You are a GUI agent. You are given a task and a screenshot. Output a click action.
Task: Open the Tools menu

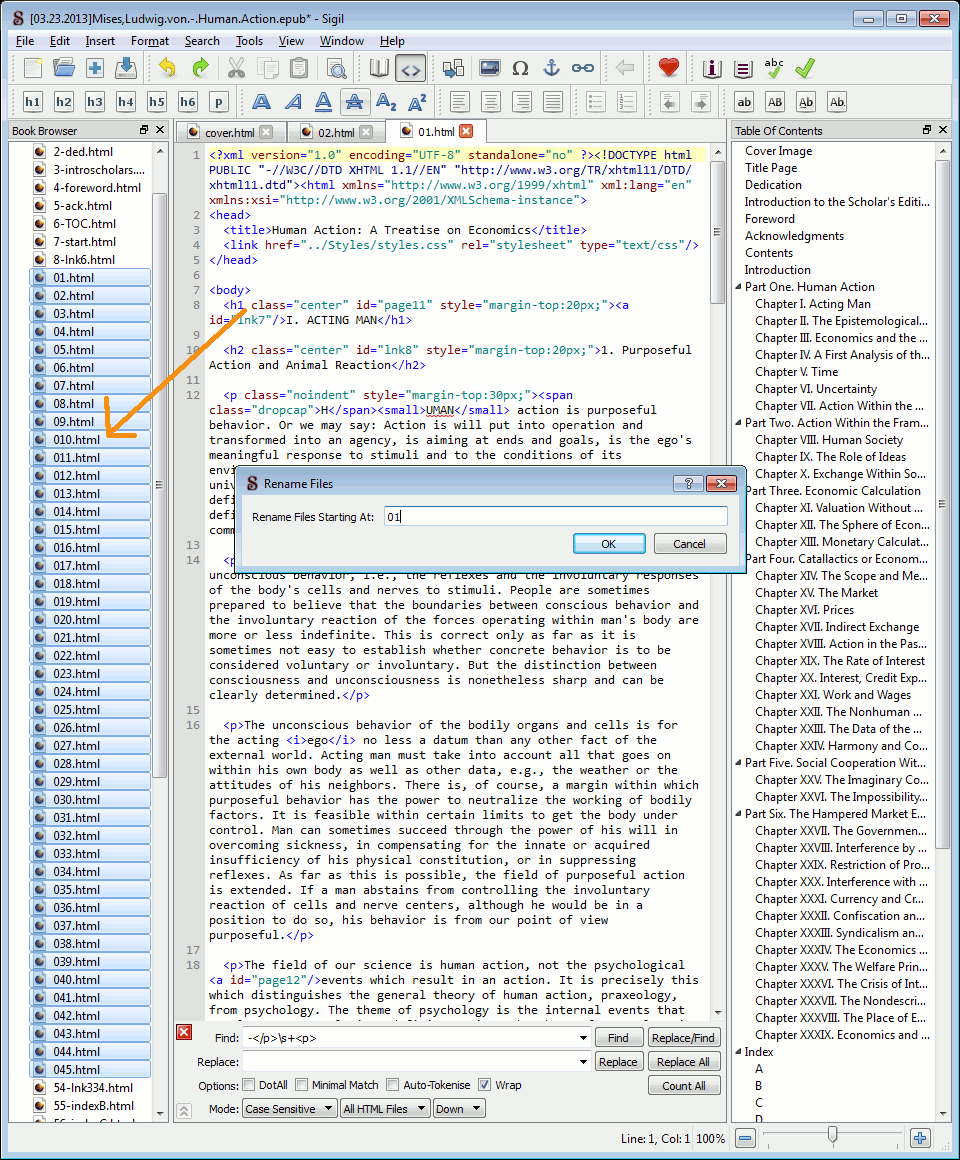249,41
